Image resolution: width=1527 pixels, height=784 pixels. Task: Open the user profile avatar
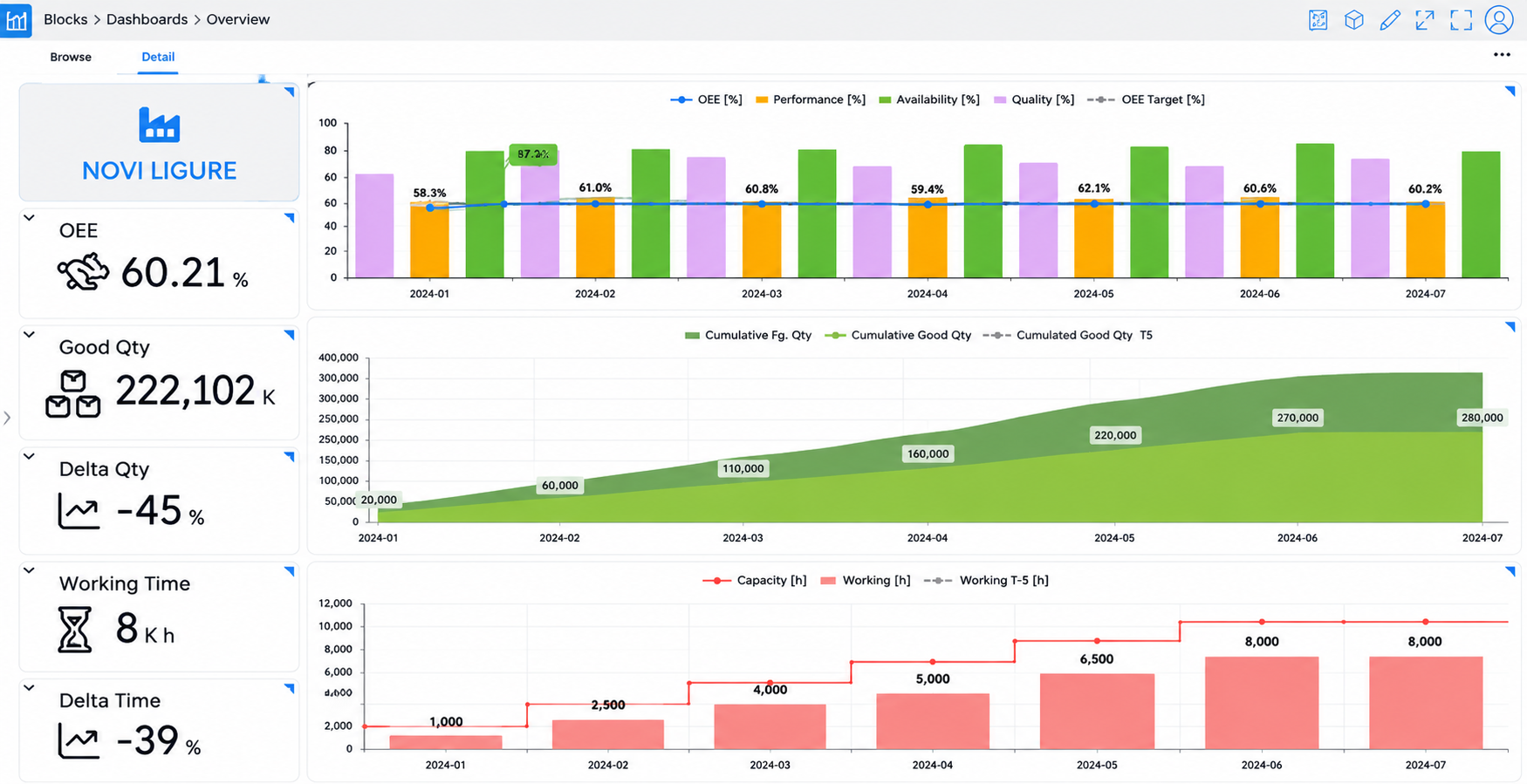point(1499,19)
